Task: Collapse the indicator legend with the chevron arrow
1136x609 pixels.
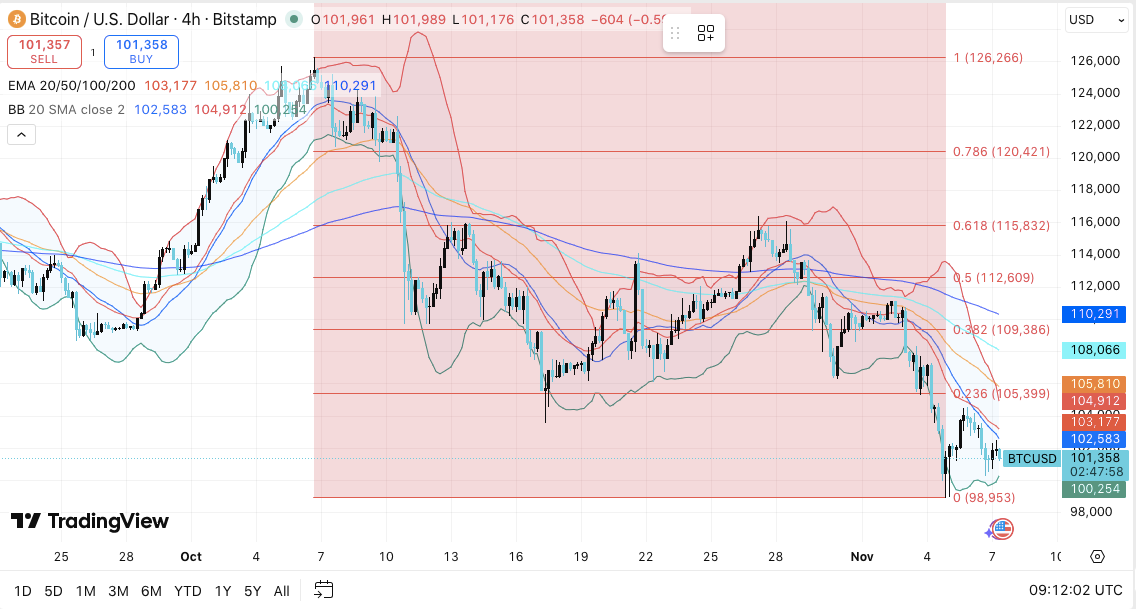Action: click(x=21, y=133)
